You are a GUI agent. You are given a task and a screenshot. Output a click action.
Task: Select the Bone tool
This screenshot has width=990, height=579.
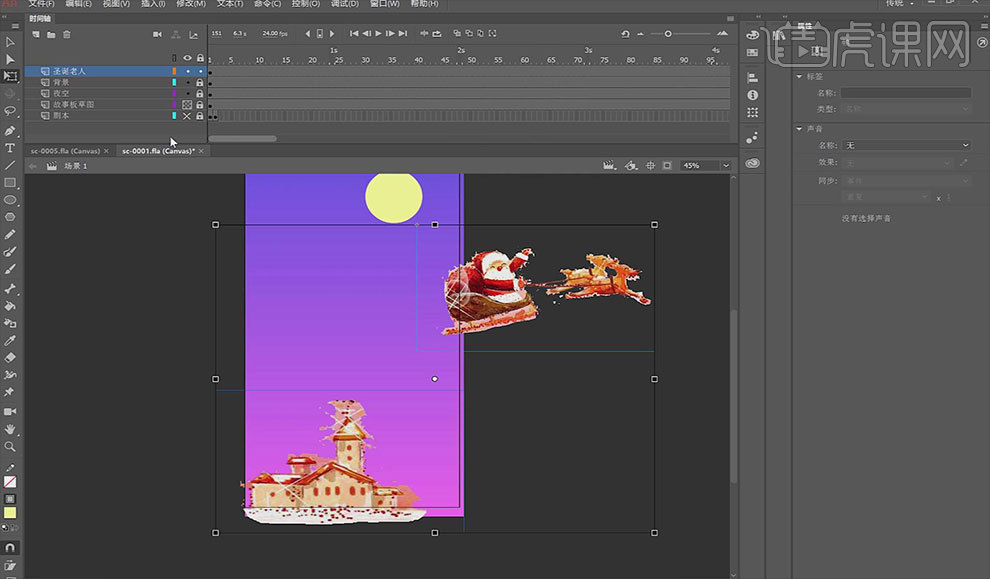click(9, 289)
